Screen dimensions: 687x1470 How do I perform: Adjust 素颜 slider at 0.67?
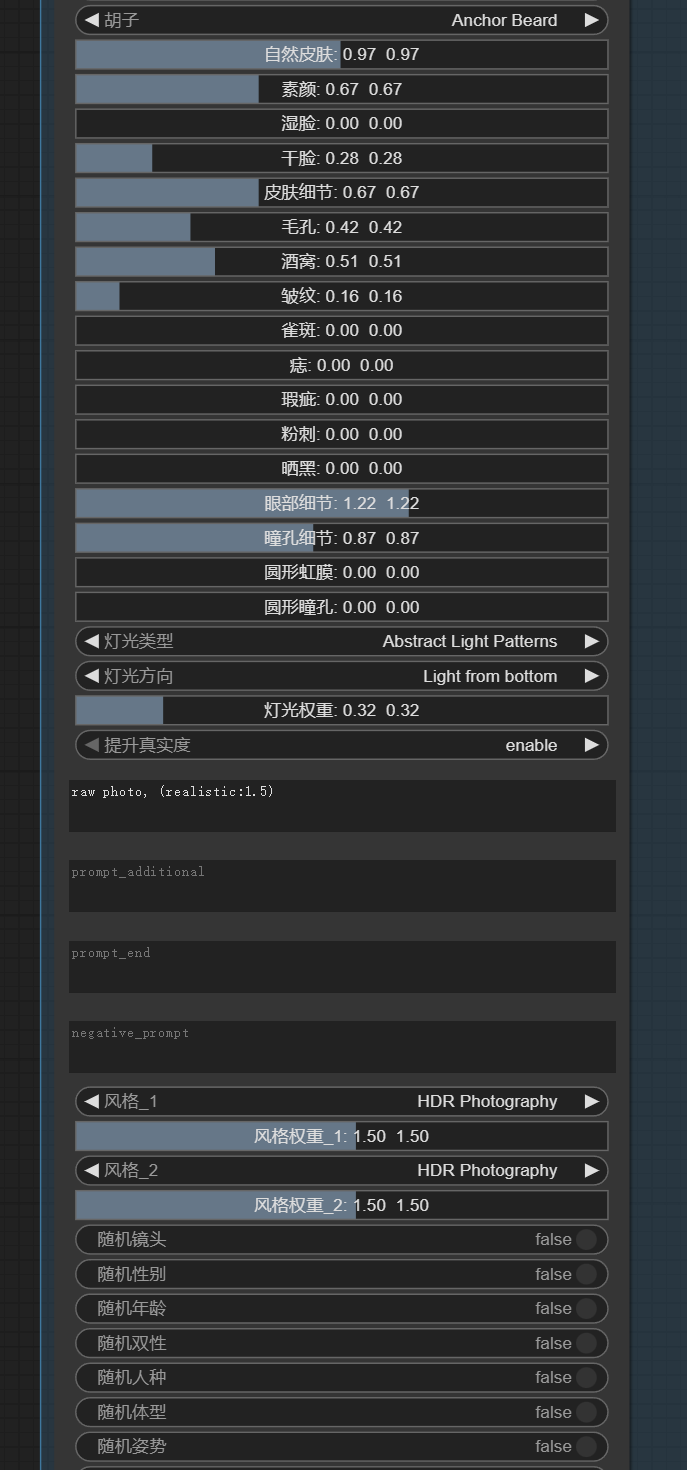342,89
